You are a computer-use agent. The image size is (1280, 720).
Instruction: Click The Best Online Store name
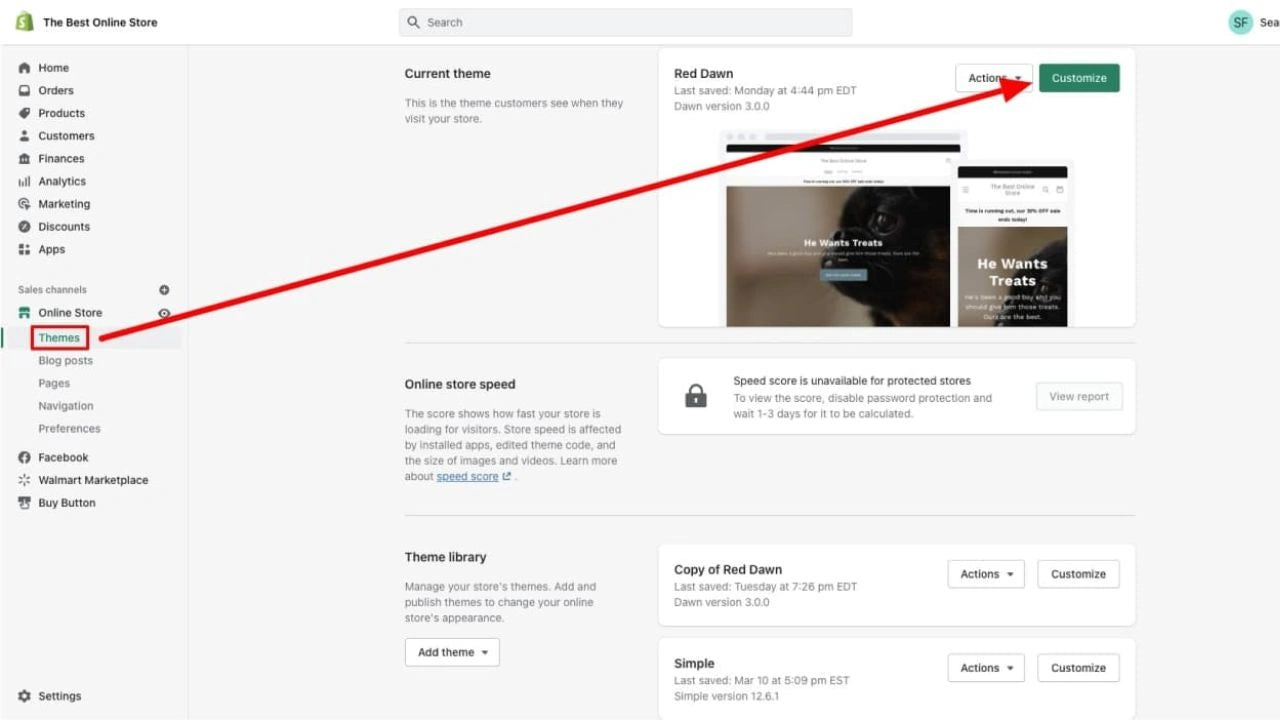100,22
